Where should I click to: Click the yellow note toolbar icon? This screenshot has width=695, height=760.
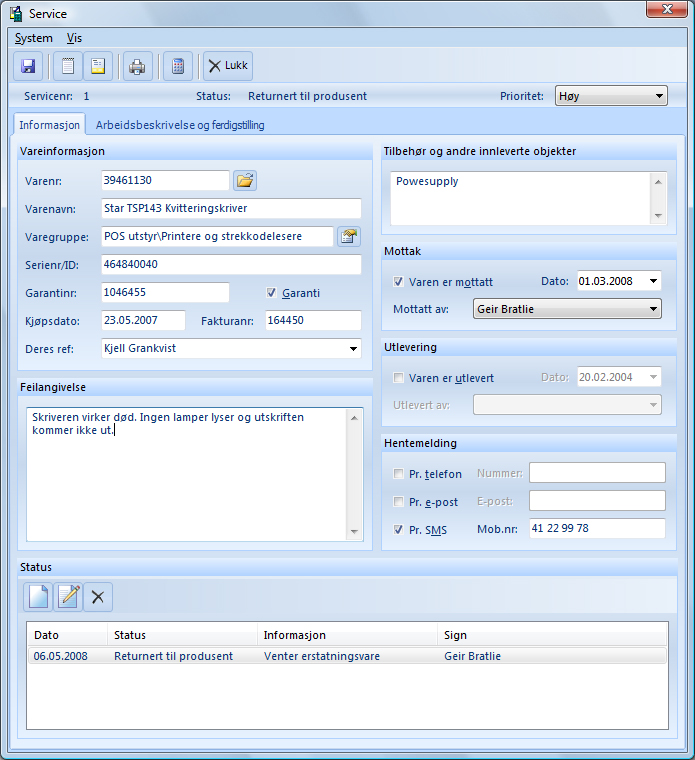click(x=98, y=66)
